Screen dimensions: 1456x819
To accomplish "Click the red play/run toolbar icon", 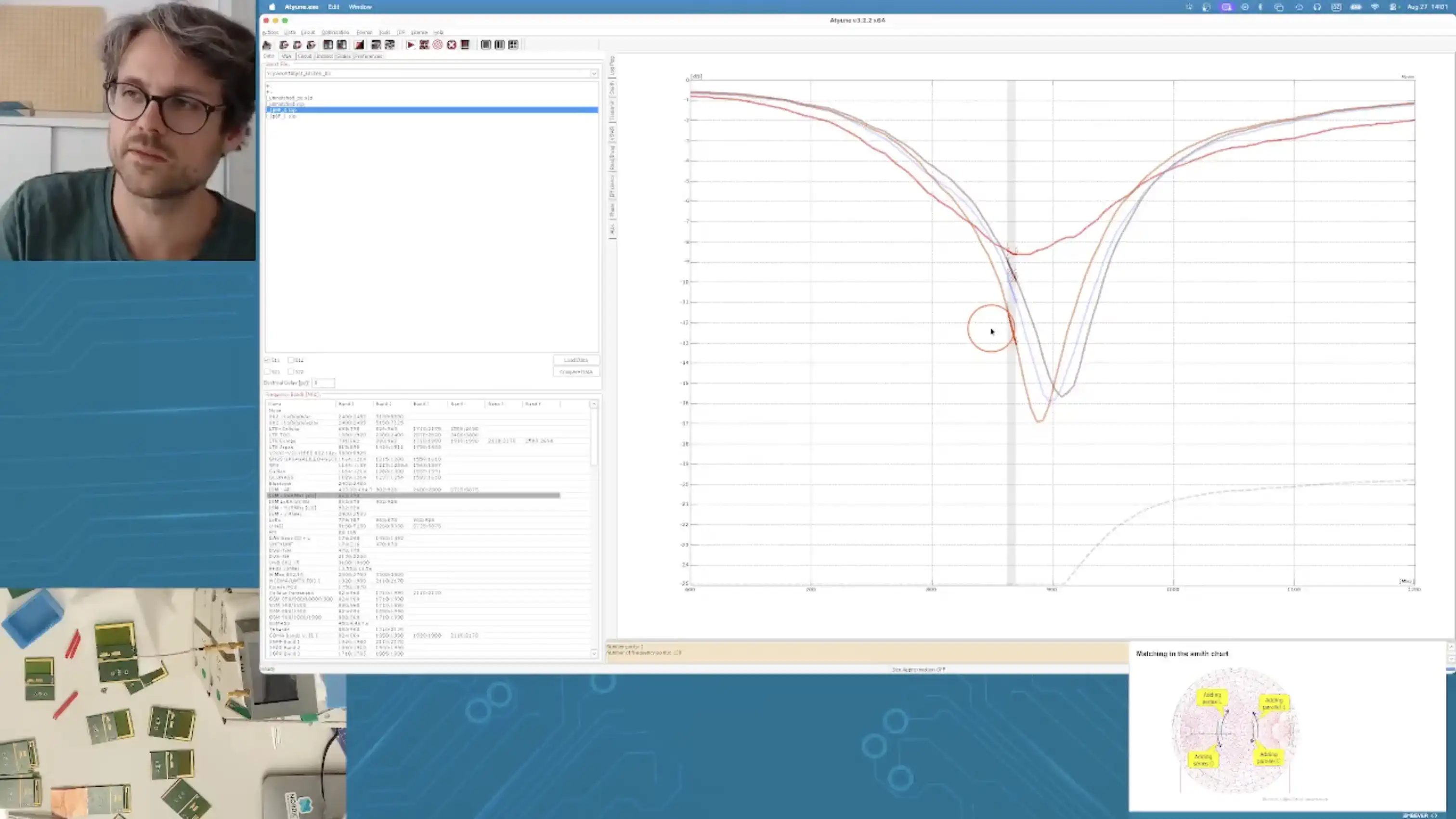I will pos(410,45).
